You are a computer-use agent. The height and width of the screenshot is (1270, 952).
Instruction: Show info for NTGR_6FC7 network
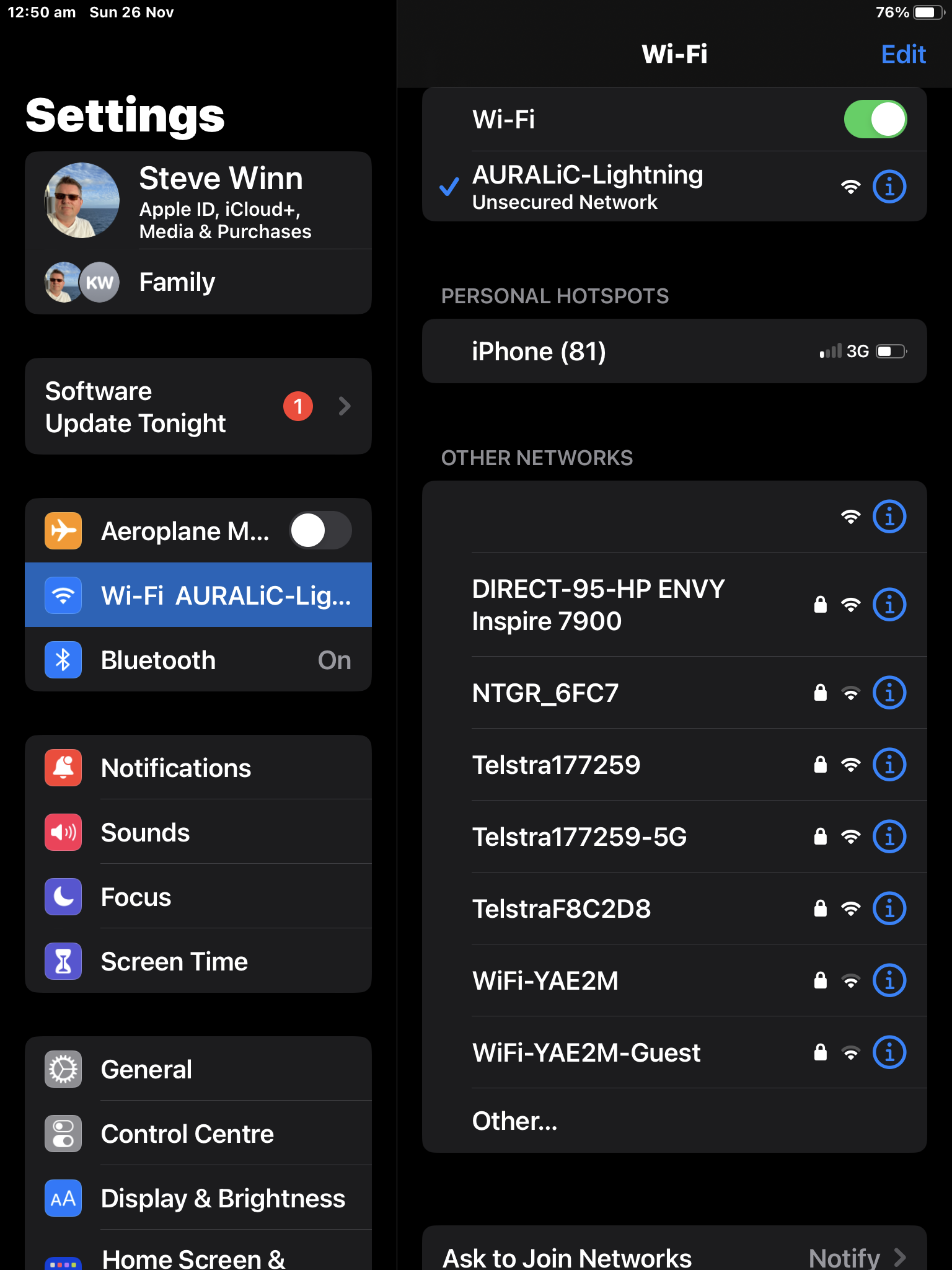click(x=889, y=693)
